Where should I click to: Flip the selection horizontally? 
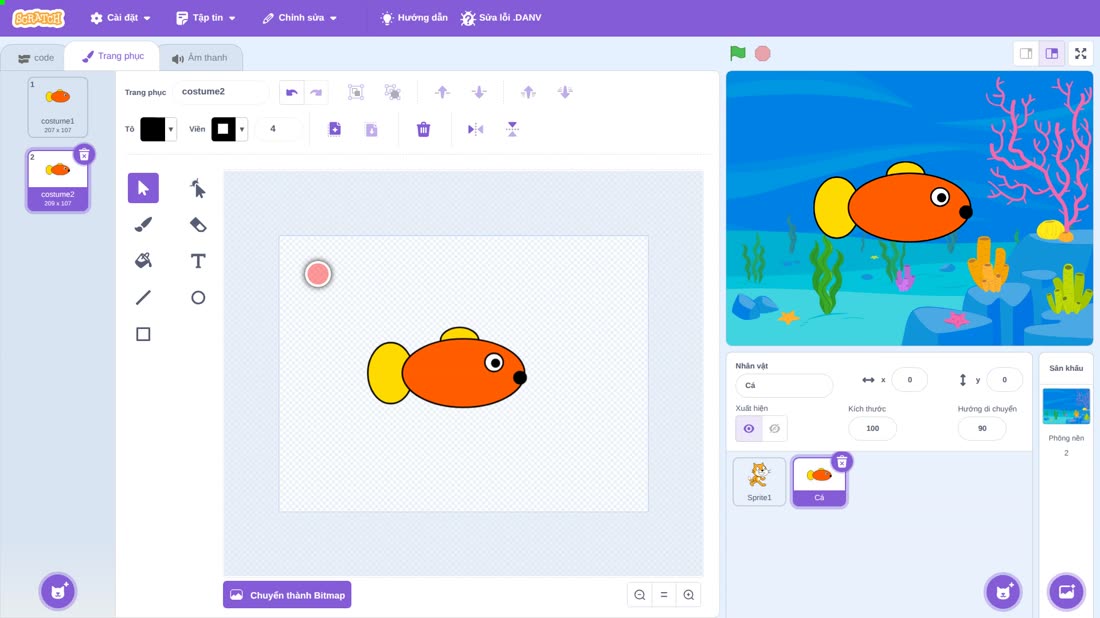click(476, 129)
